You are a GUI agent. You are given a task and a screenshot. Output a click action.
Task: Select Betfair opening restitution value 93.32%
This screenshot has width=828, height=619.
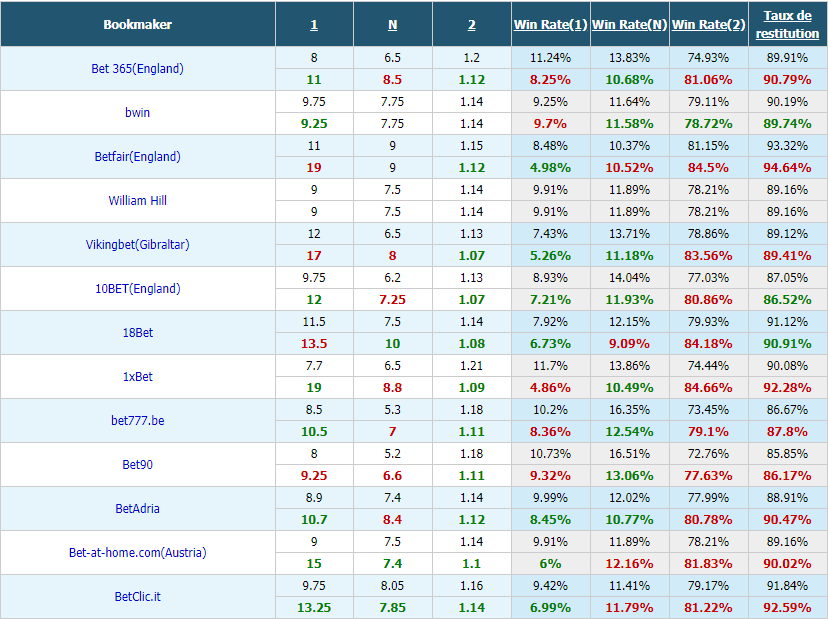coord(787,146)
